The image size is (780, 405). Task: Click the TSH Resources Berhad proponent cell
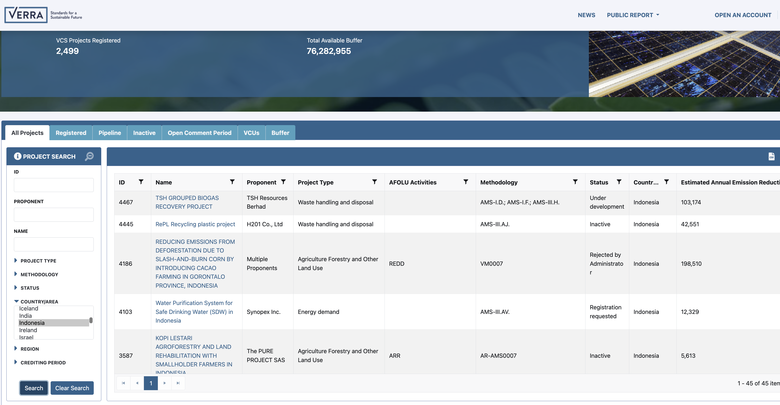tap(267, 202)
